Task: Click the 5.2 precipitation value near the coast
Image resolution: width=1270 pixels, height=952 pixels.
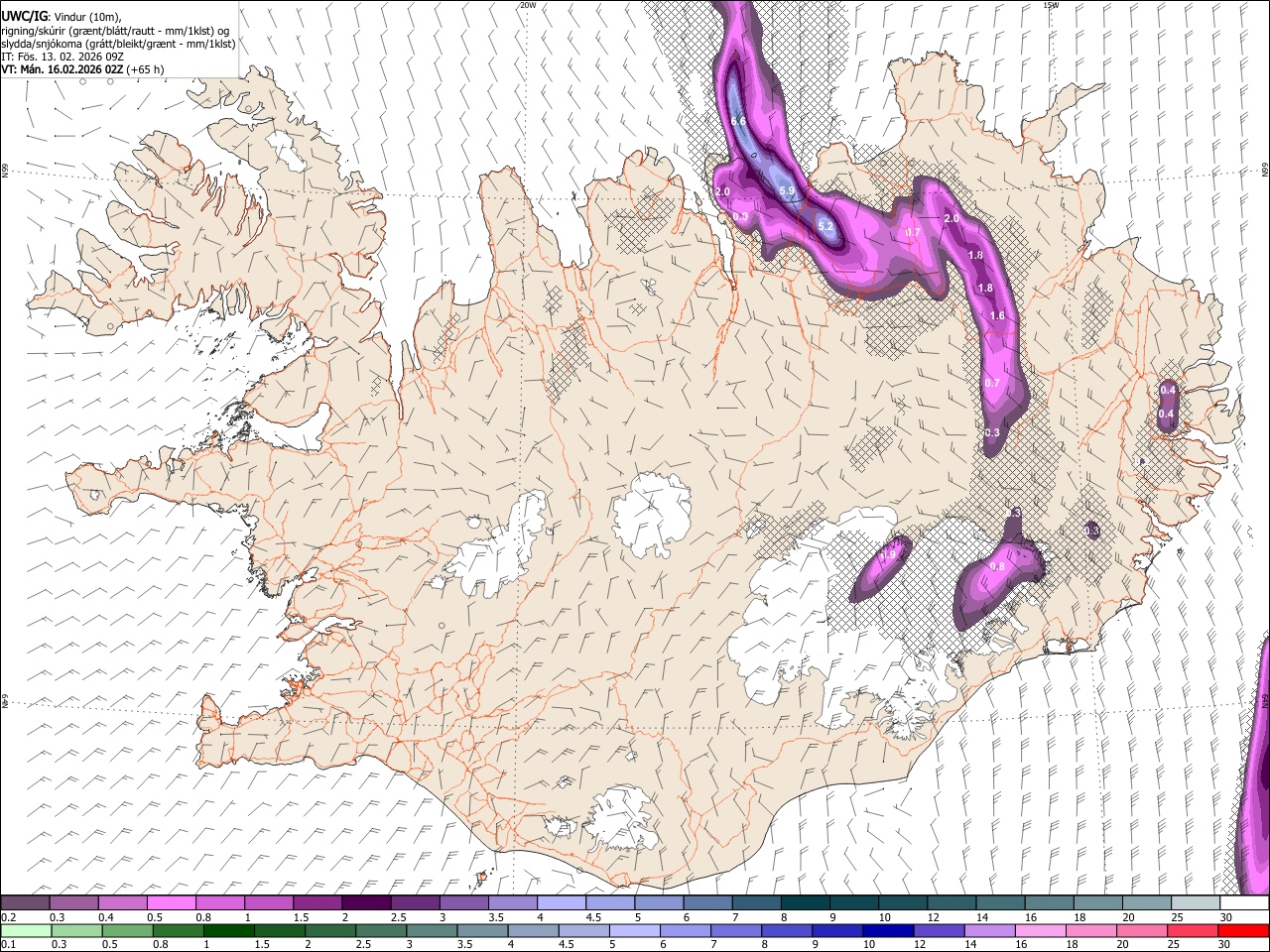Action: pos(825,227)
